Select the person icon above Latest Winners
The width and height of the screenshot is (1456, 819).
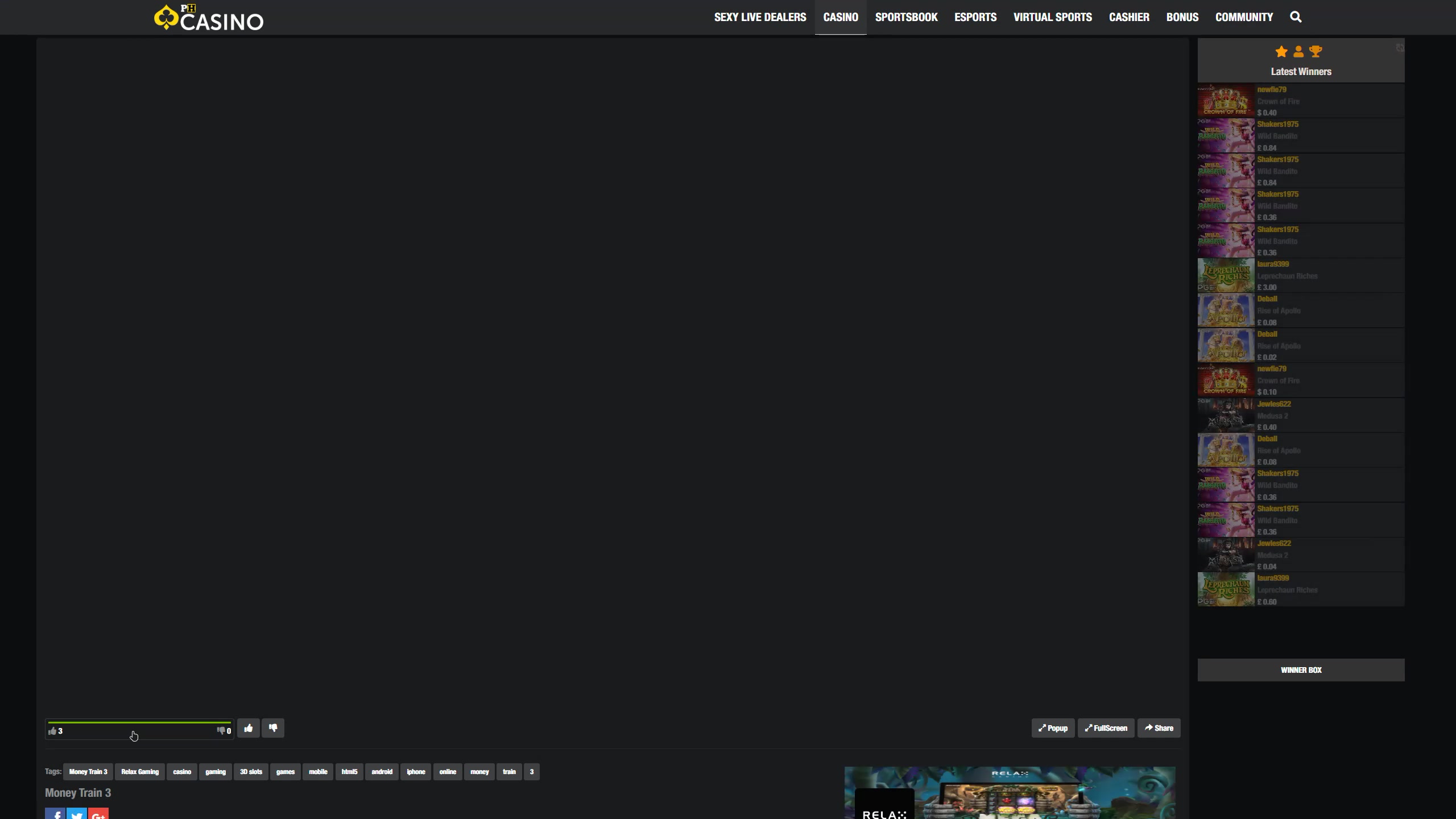tap(1298, 52)
